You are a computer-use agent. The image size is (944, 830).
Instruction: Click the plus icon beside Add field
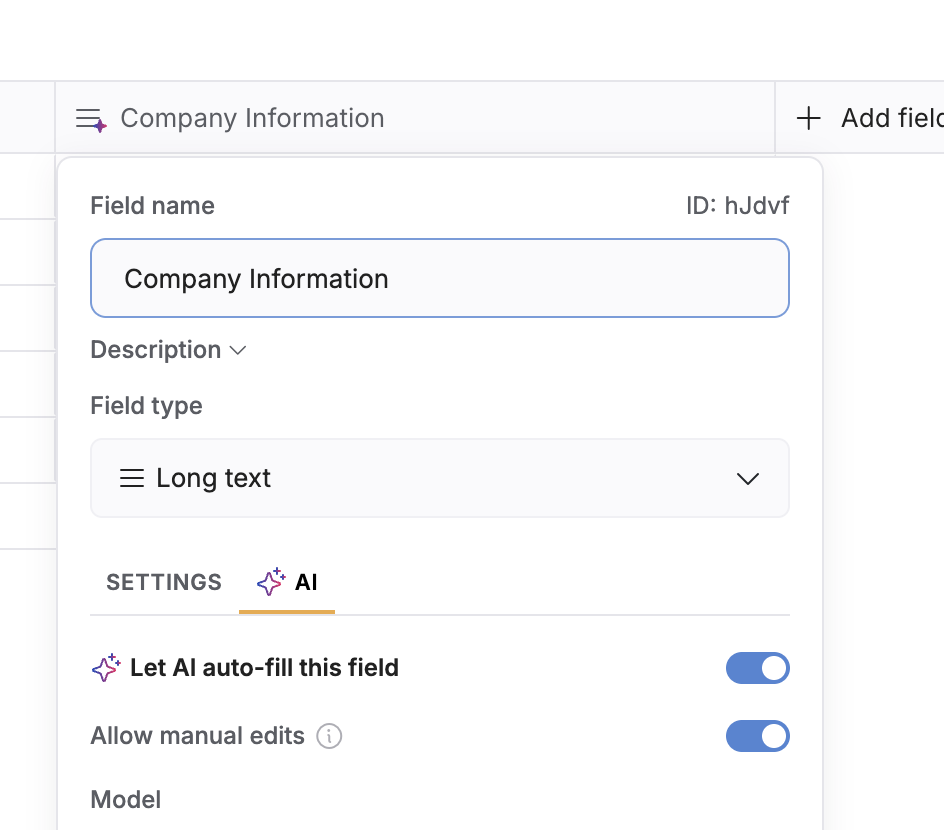pyautogui.click(x=808, y=119)
